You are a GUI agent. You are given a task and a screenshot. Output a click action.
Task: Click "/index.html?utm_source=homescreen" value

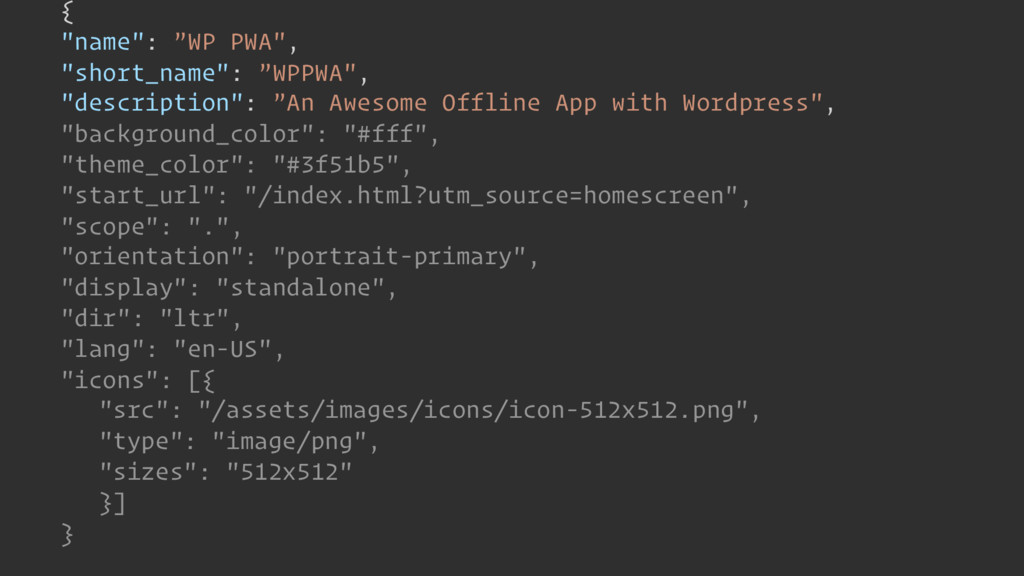491,196
